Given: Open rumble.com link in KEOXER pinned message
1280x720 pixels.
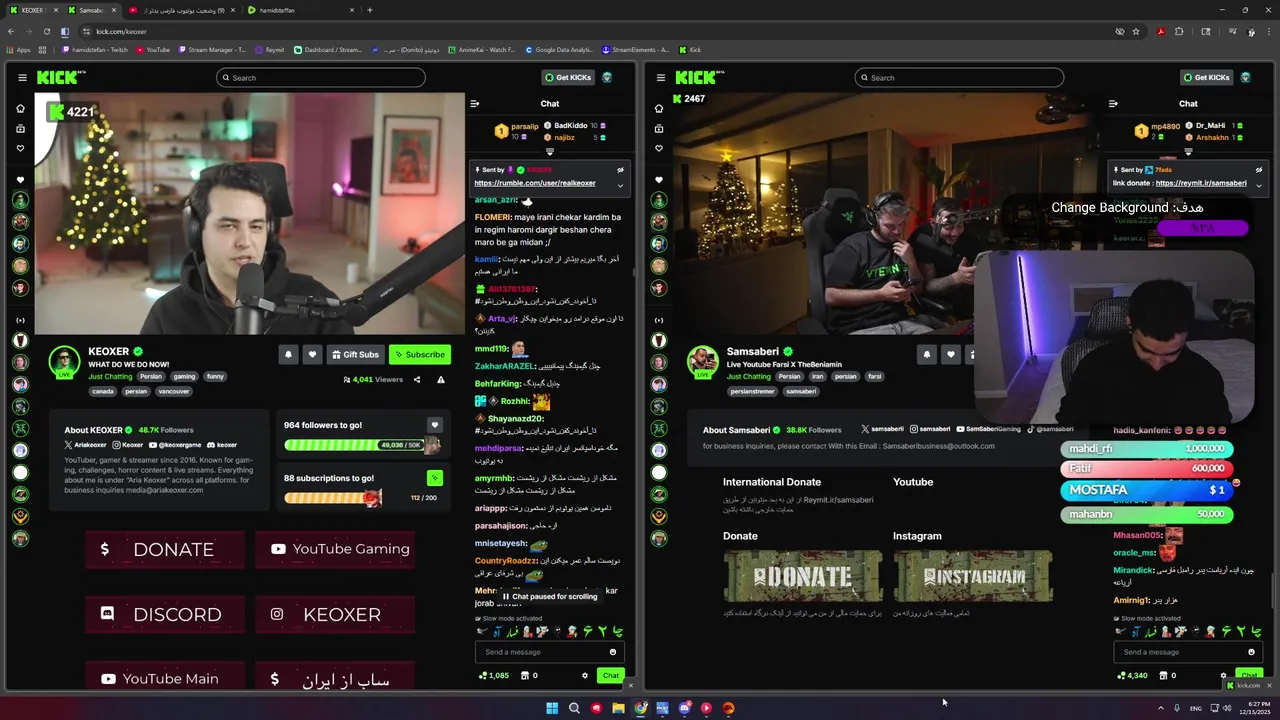Looking at the screenshot, I should point(534,183).
